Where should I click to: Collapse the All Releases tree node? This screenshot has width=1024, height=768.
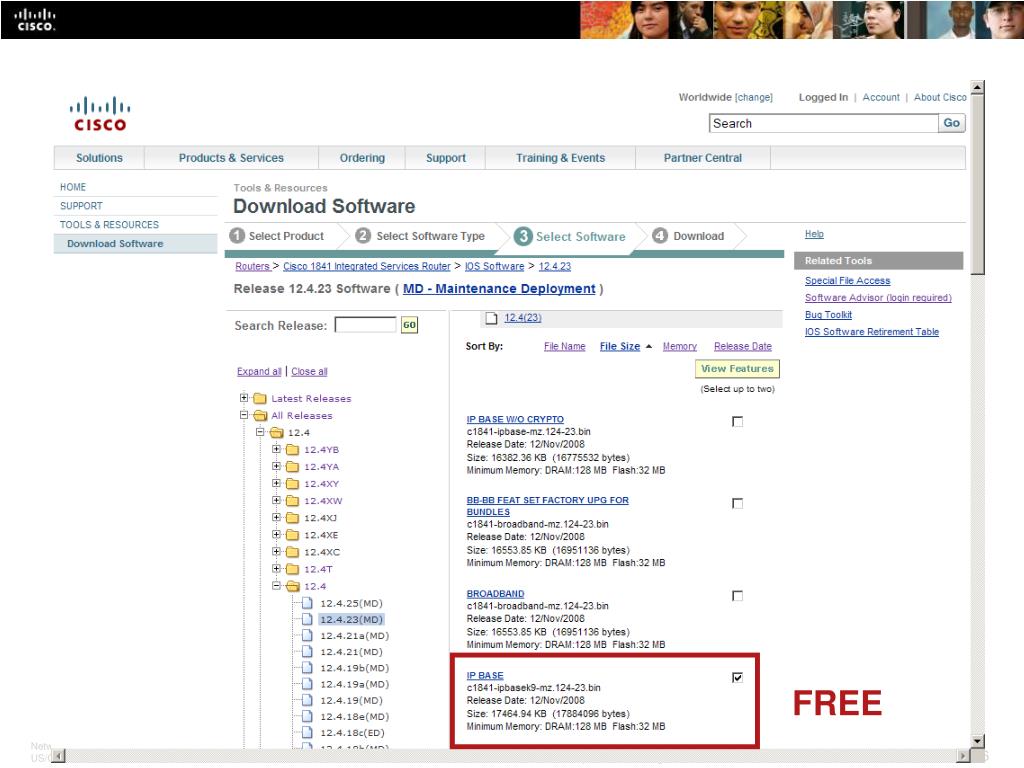pos(244,414)
